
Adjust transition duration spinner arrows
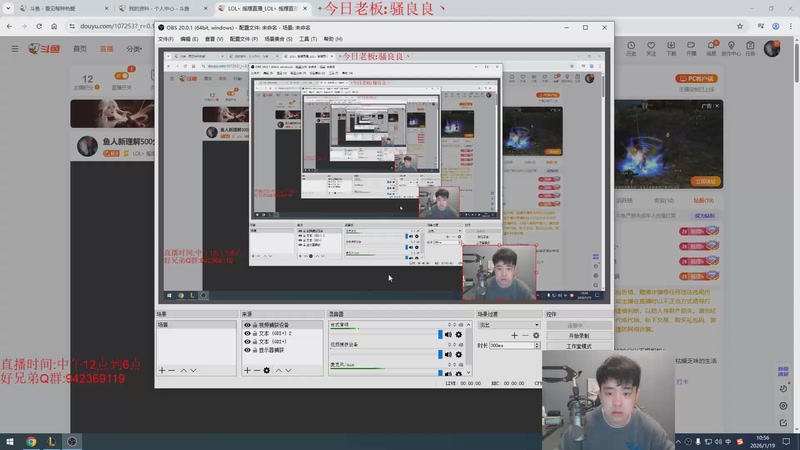(x=537, y=345)
